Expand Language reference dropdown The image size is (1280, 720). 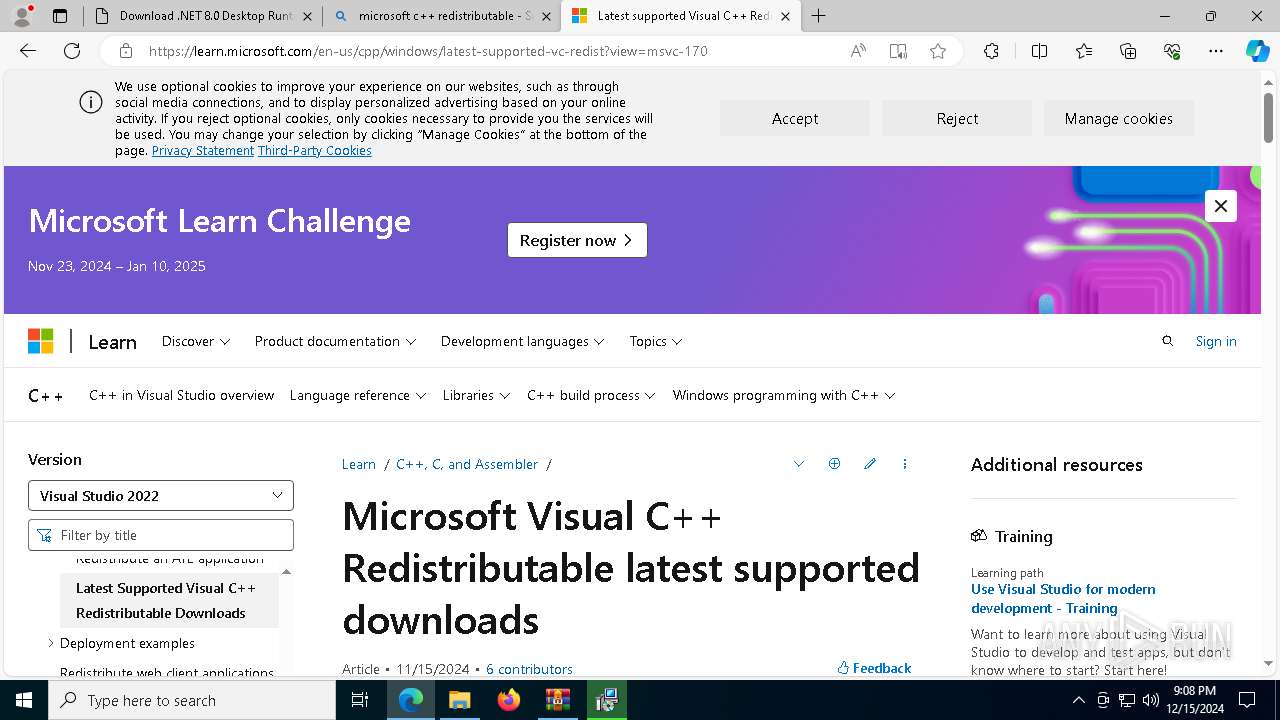358,395
